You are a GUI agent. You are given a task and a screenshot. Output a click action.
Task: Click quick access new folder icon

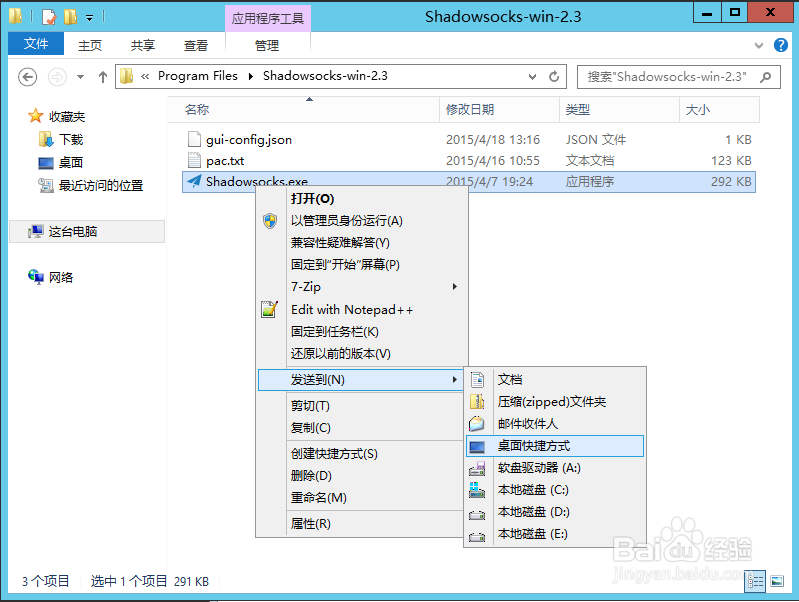tap(70, 17)
